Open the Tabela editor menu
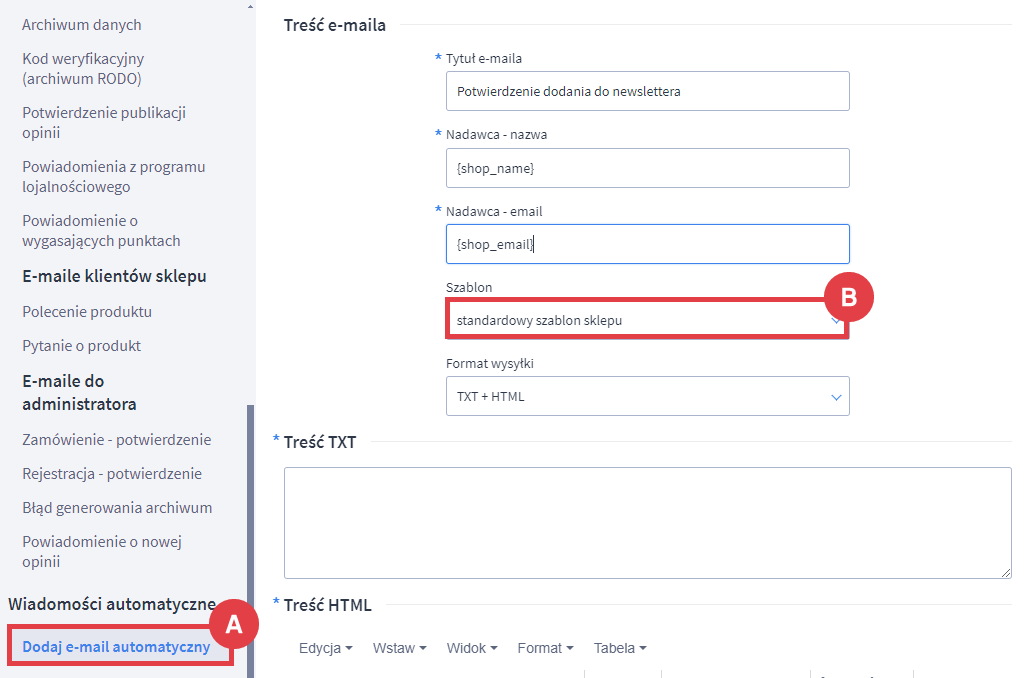Viewport: 1024px width, 678px height. point(619,648)
